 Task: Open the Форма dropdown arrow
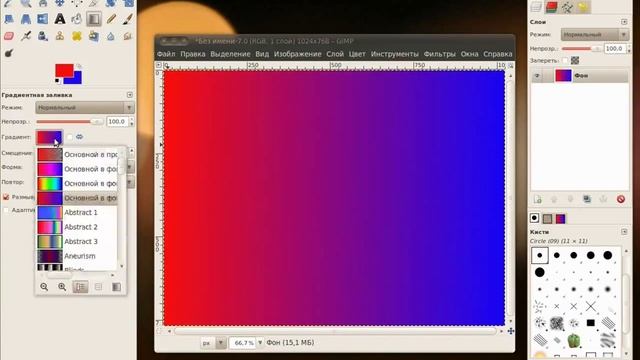tap(130, 167)
